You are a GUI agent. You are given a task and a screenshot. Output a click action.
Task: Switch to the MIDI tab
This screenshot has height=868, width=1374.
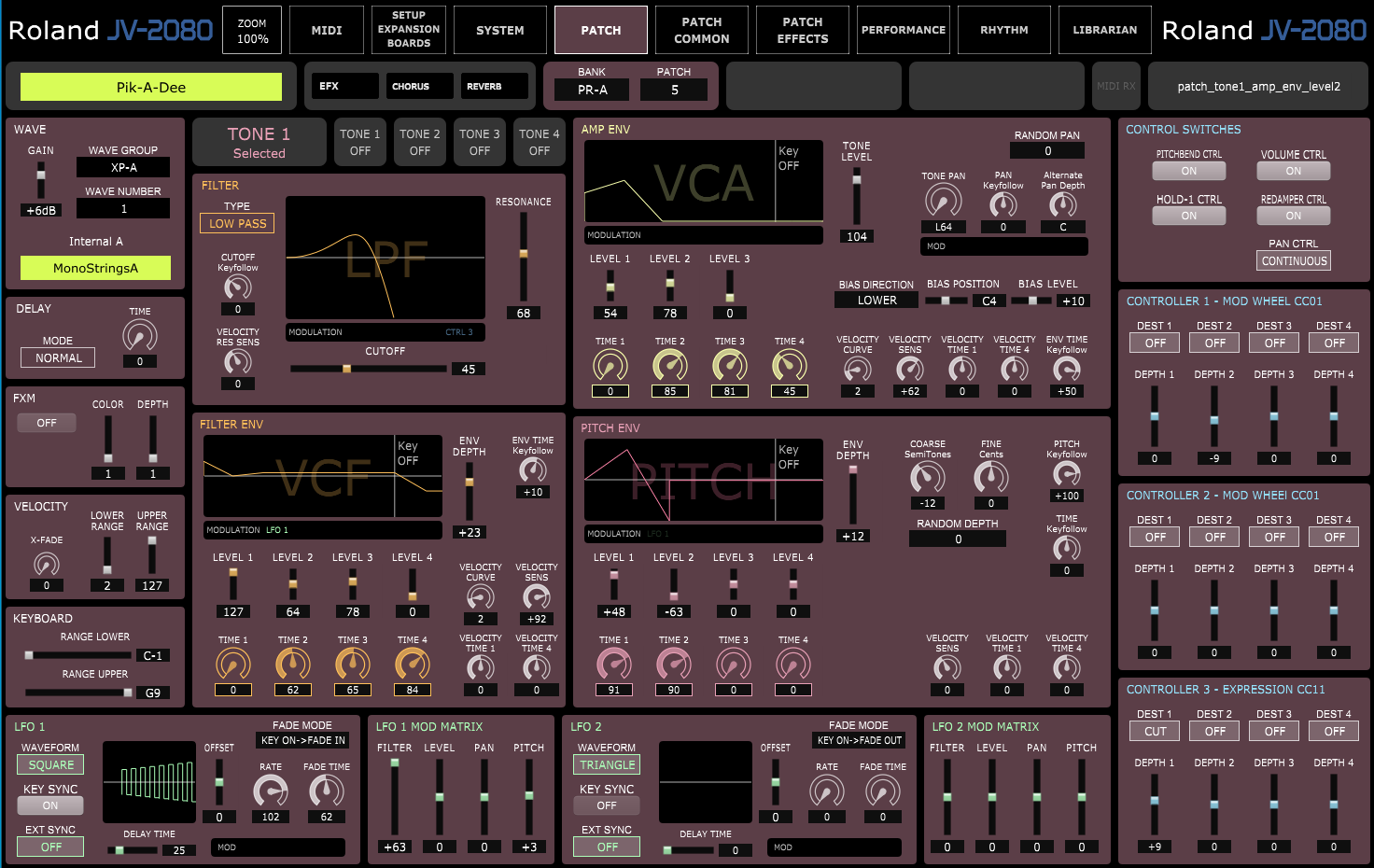[x=327, y=30]
